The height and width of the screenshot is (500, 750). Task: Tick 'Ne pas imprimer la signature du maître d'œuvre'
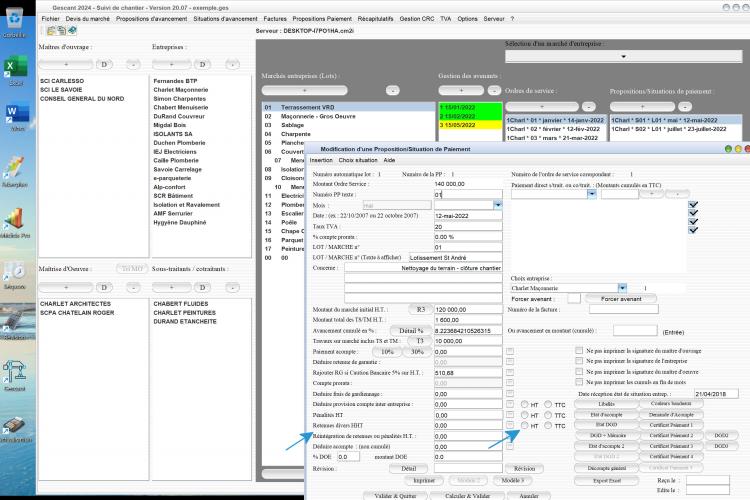coord(579,372)
